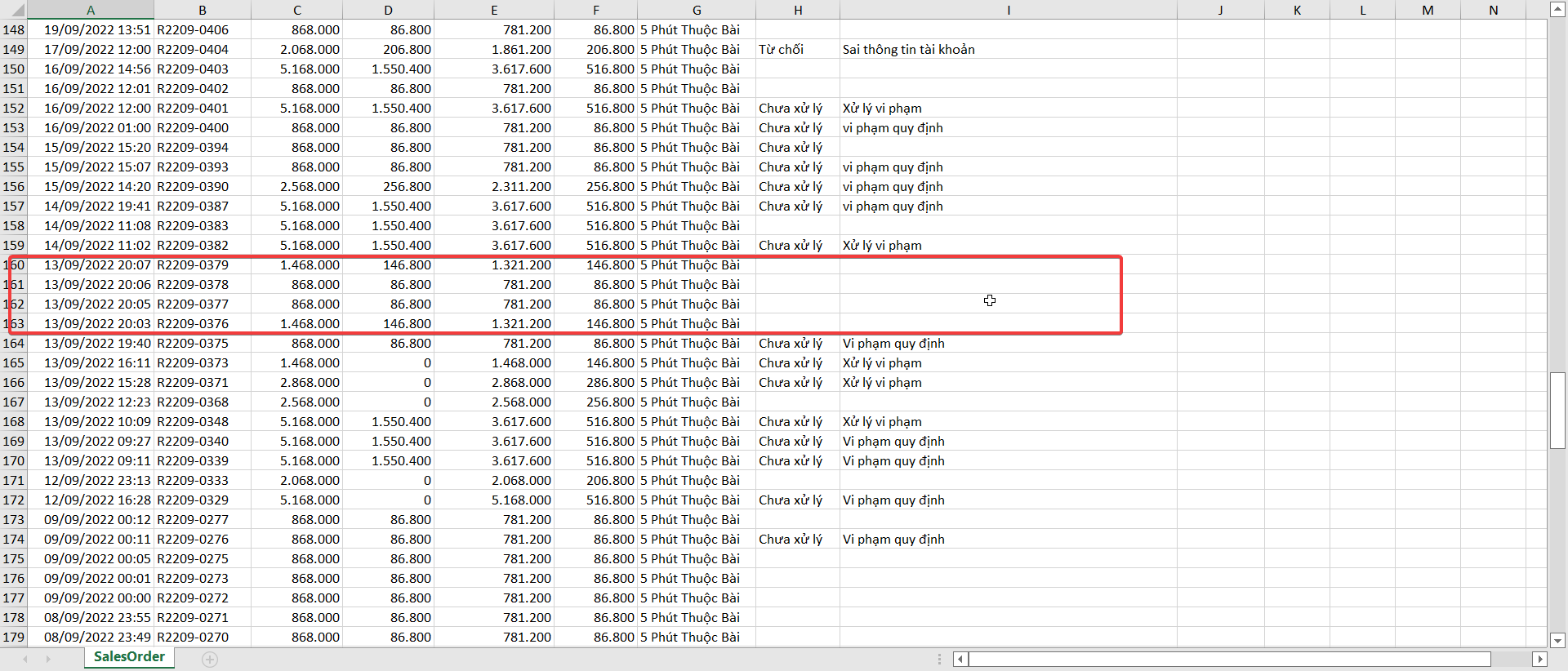Click the vertical scrollbar thumb

coord(1557,411)
